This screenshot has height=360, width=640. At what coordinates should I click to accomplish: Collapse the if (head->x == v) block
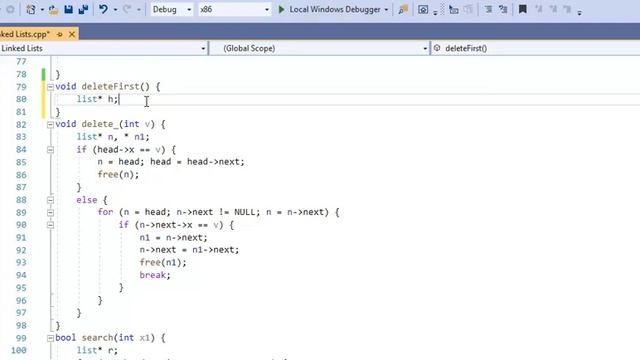[50, 150]
